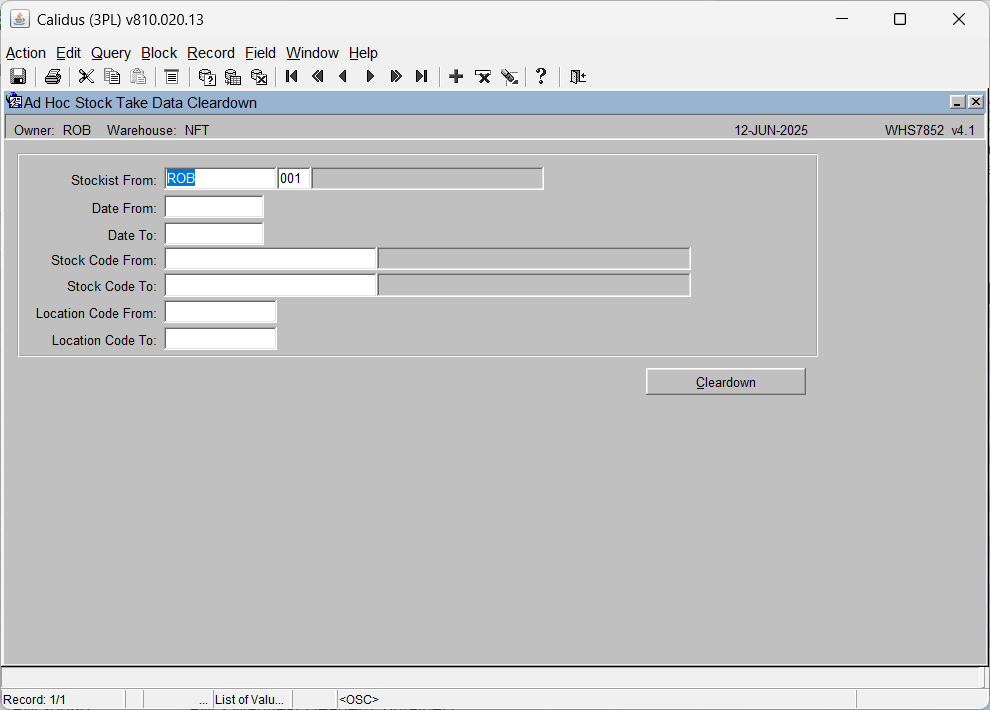Click the Paste clipboard icon
Image resolution: width=990 pixels, height=710 pixels.
(138, 76)
